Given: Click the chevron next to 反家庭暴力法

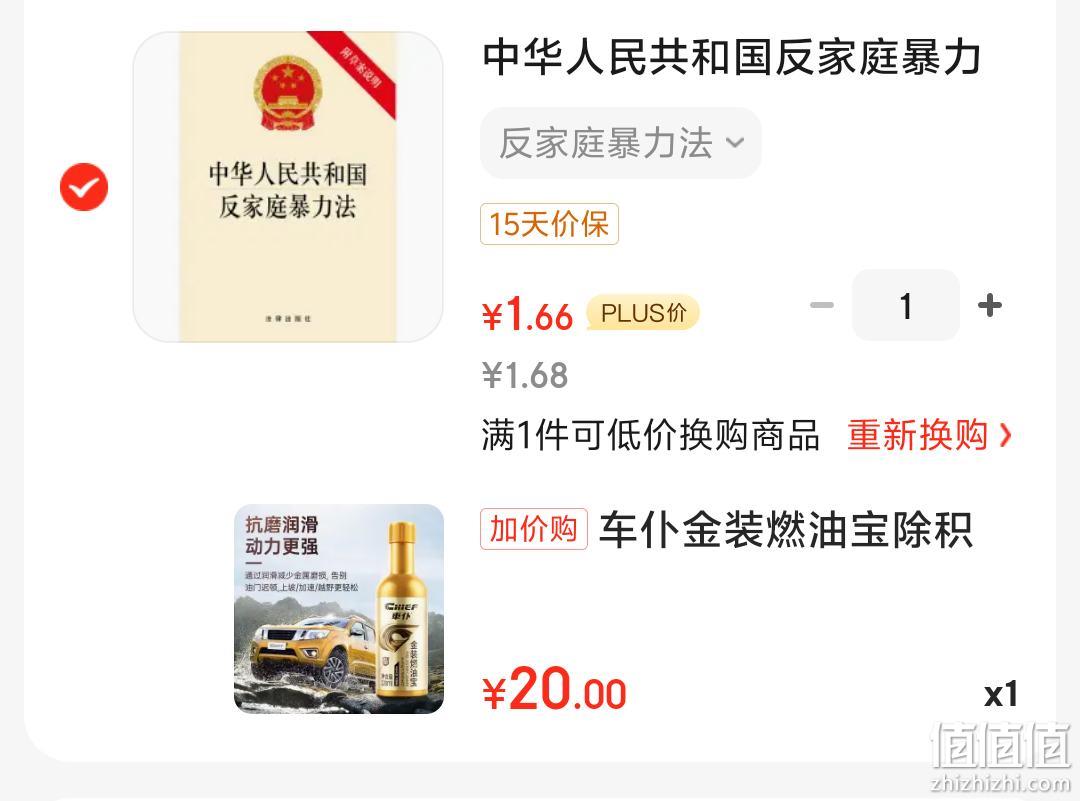Looking at the screenshot, I should tap(735, 143).
